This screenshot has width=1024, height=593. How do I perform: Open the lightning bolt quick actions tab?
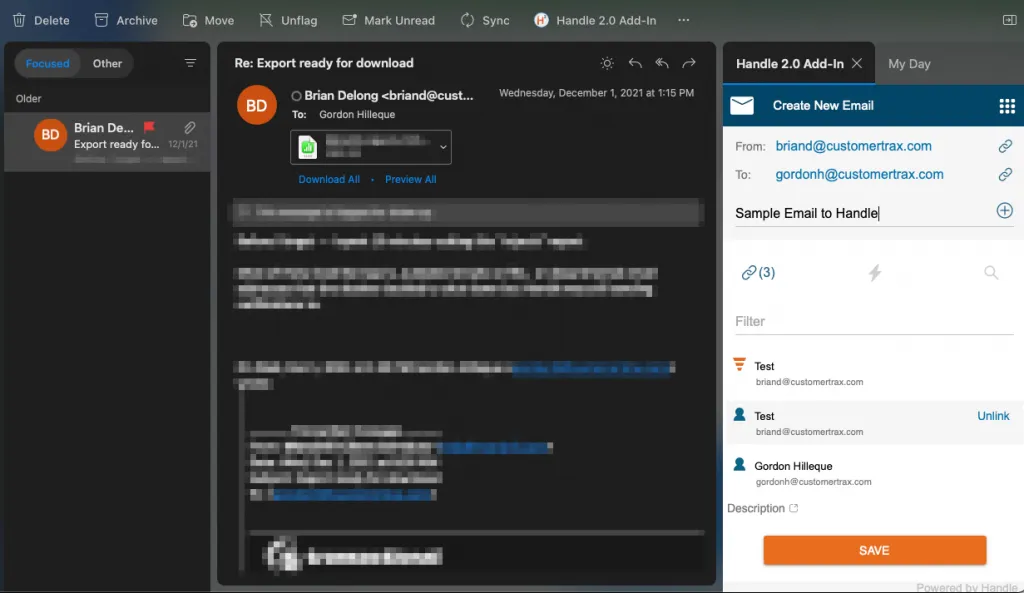tap(875, 272)
